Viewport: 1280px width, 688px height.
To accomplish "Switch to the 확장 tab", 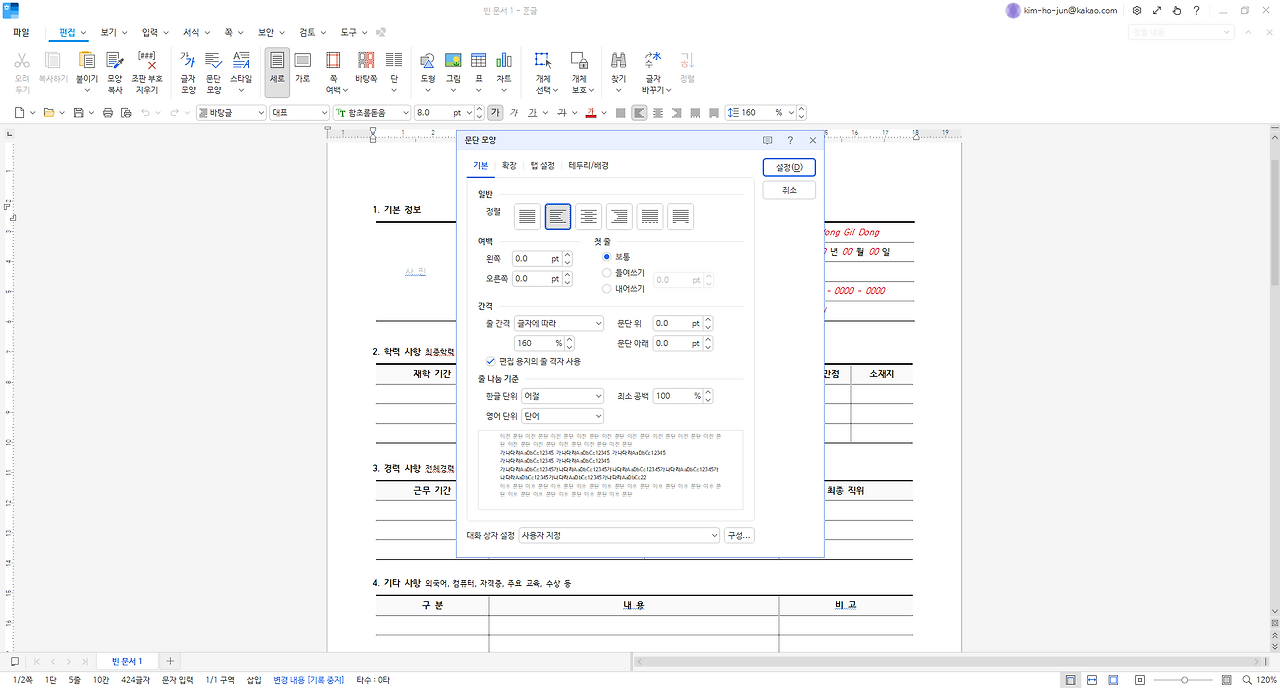I will 509,165.
